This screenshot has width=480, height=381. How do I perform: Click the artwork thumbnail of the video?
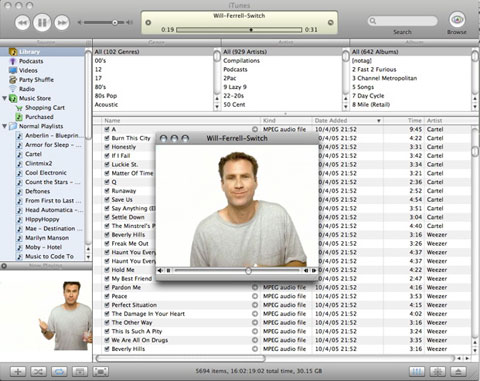coord(46,316)
